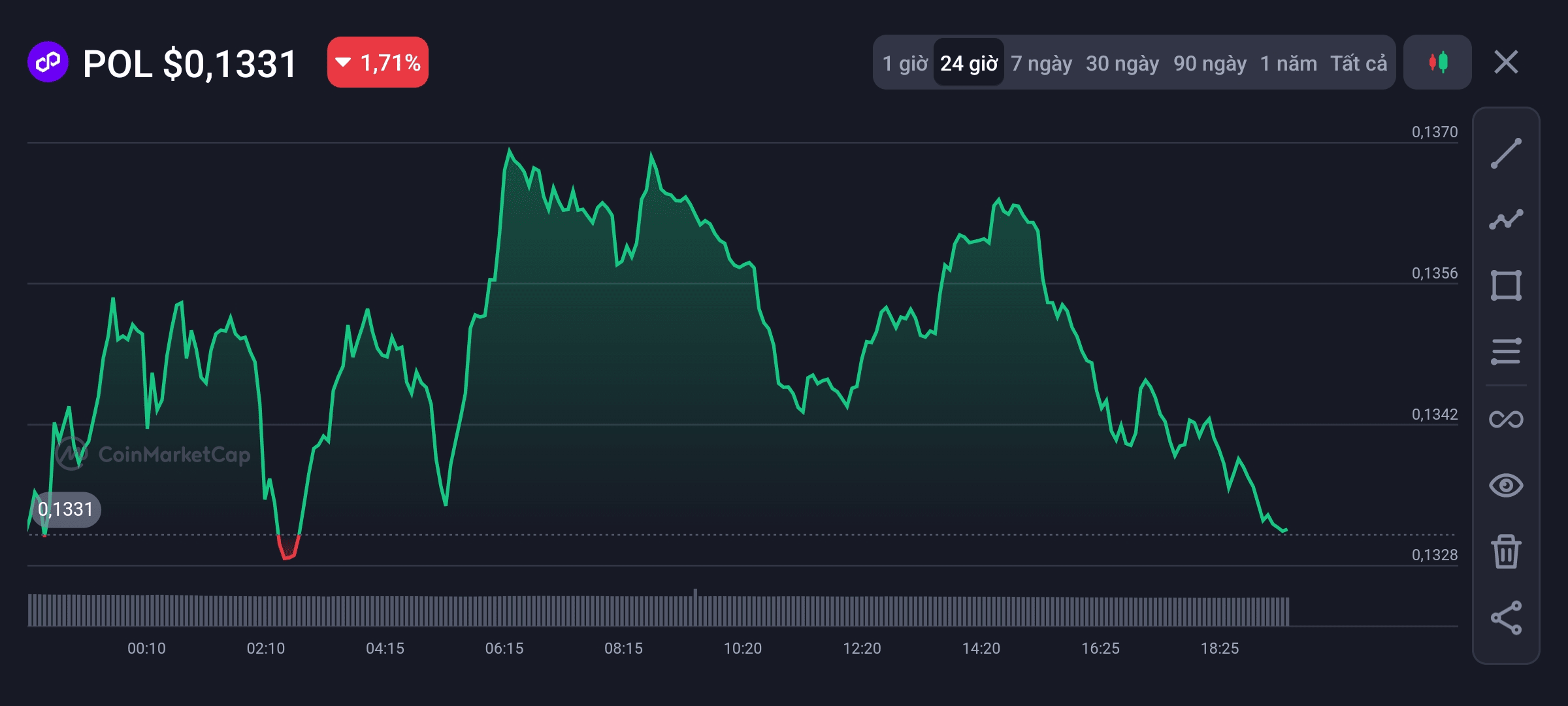Screen dimensions: 1568x706
Task: Click the POL purple coin logo
Action: click(48, 63)
